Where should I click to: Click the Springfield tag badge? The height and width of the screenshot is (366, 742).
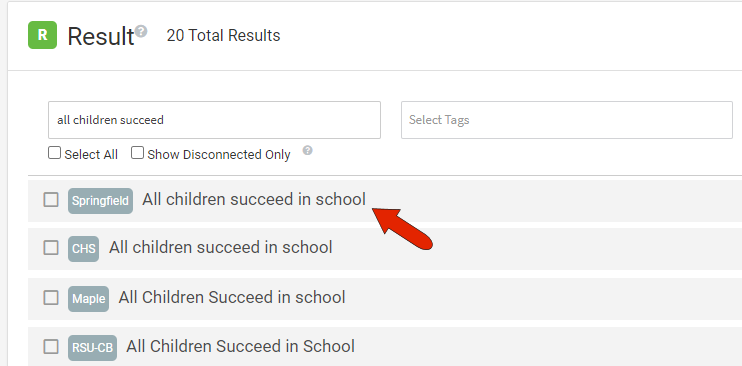point(100,201)
